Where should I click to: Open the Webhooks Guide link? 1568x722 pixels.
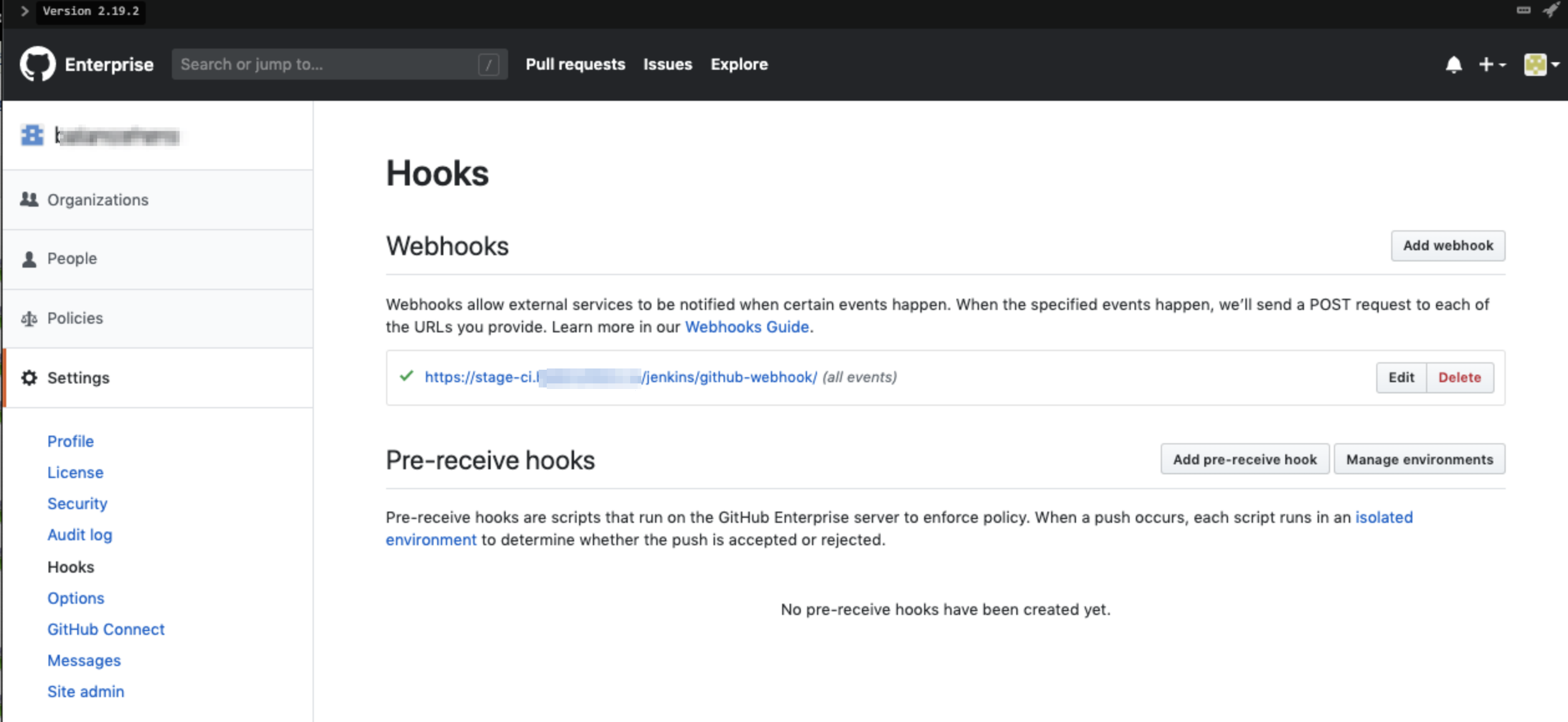(x=747, y=327)
